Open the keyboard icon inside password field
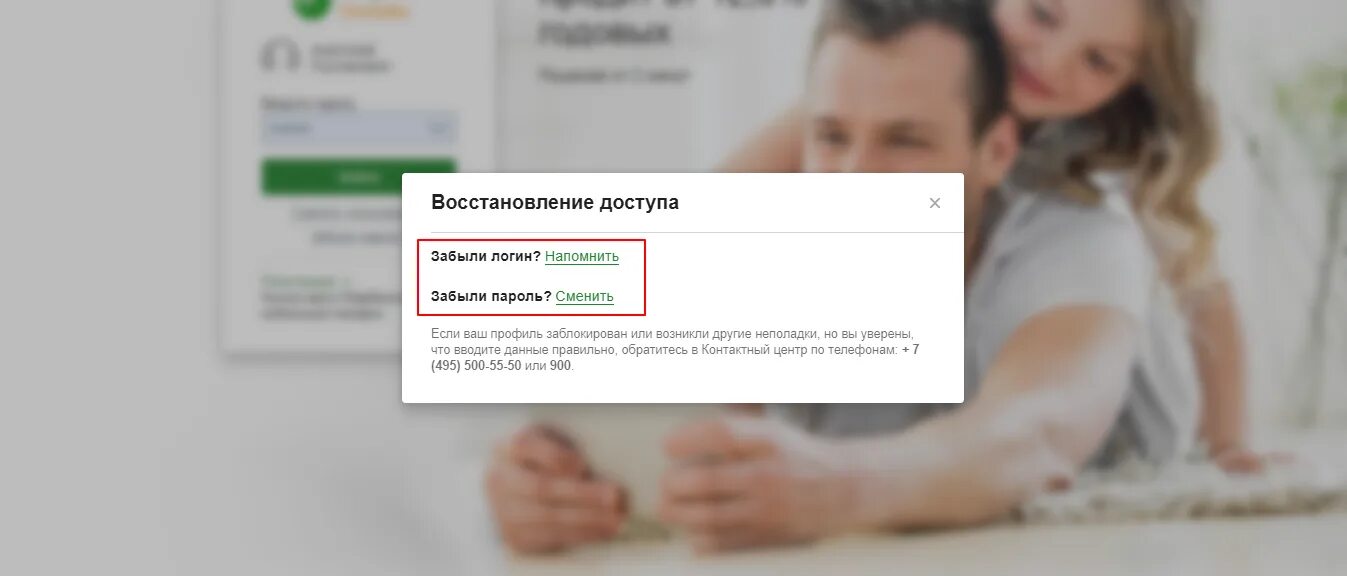The image size is (1347, 576). (438, 128)
